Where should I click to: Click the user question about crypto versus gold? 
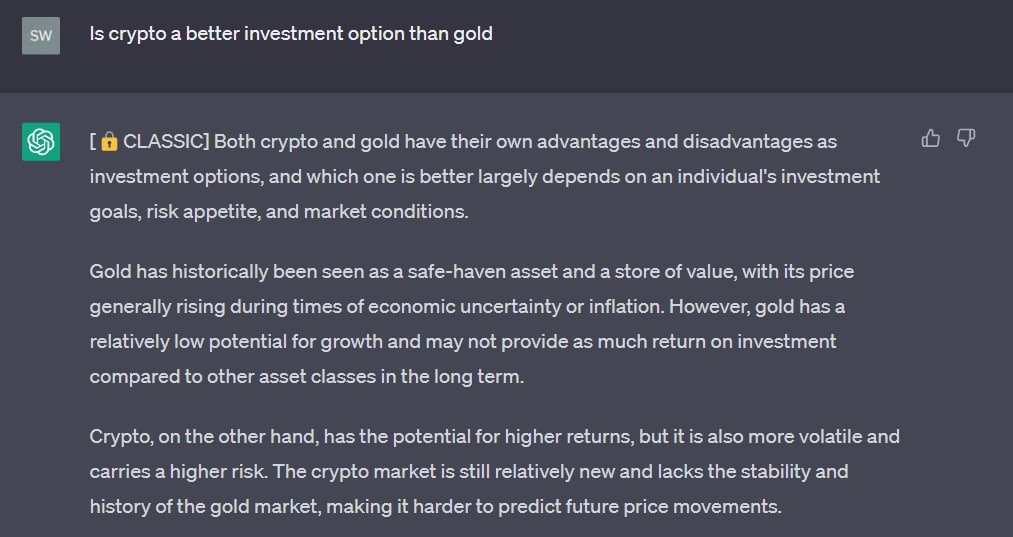click(291, 34)
